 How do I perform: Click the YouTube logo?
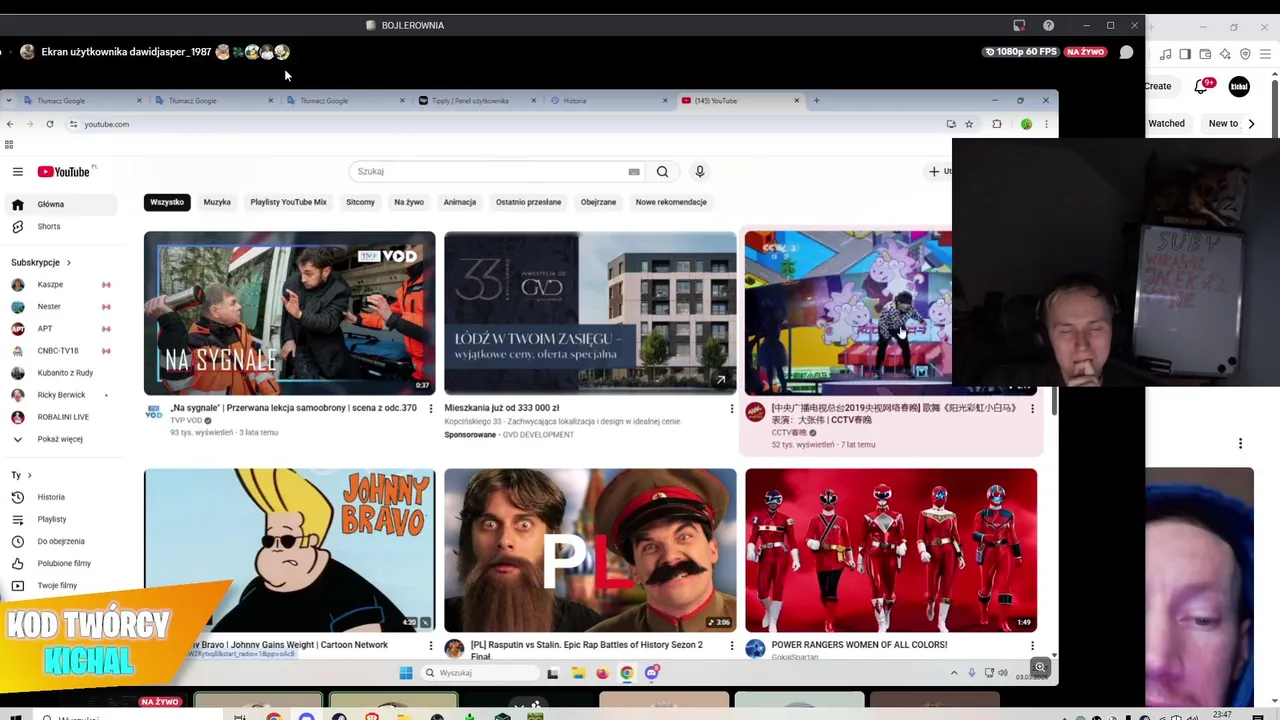[64, 172]
